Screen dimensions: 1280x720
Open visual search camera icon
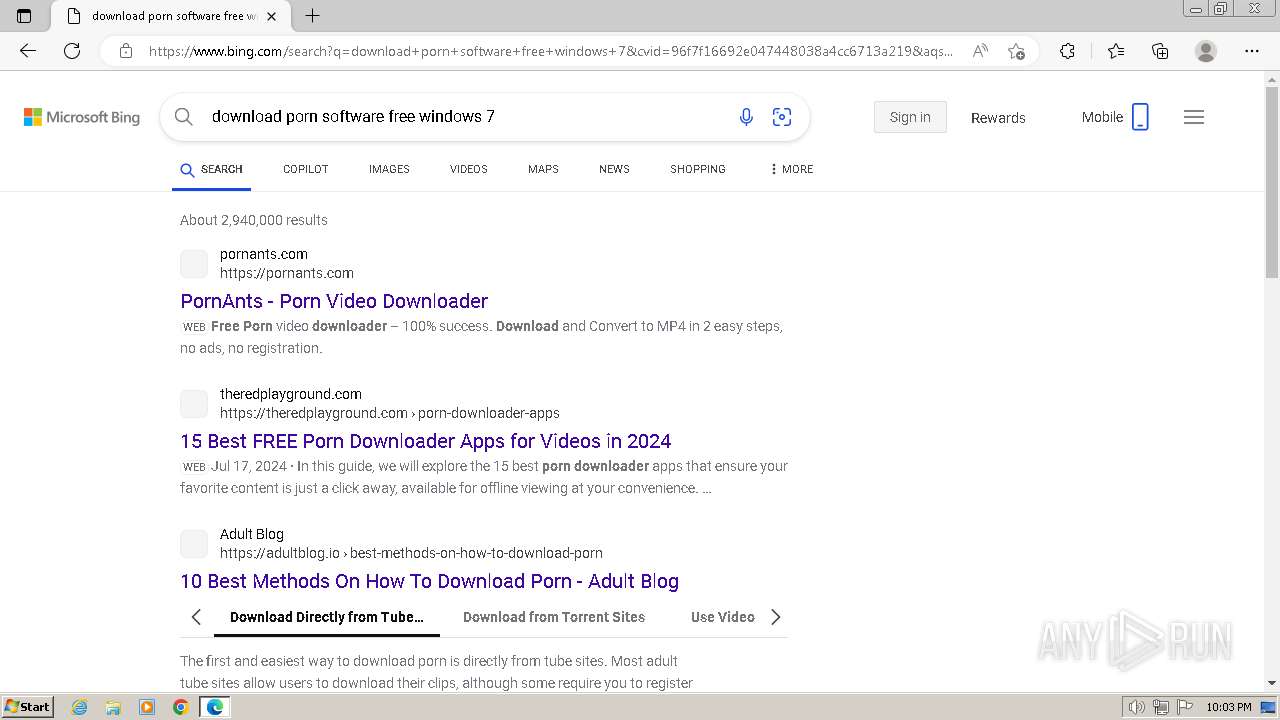click(x=782, y=117)
